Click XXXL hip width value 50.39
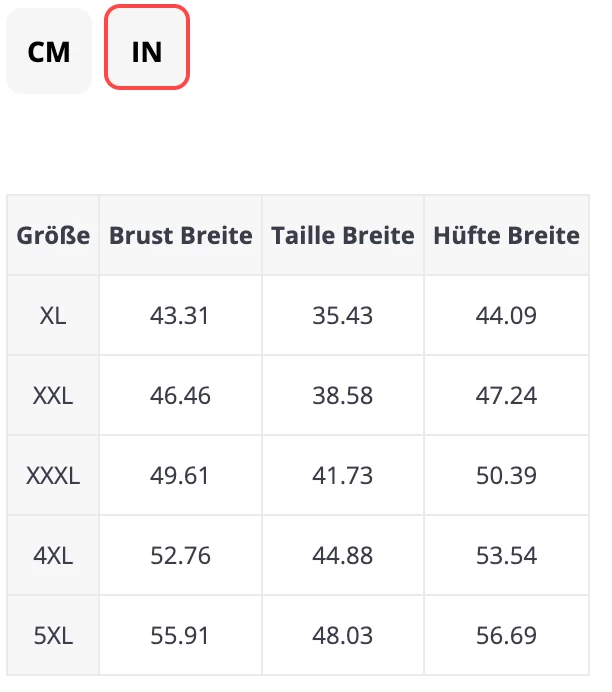 [507, 475]
